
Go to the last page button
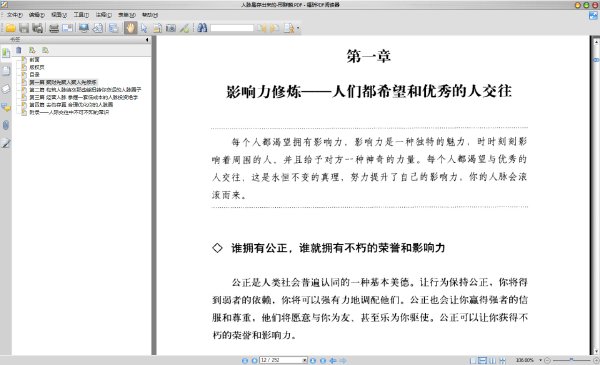click(323, 360)
